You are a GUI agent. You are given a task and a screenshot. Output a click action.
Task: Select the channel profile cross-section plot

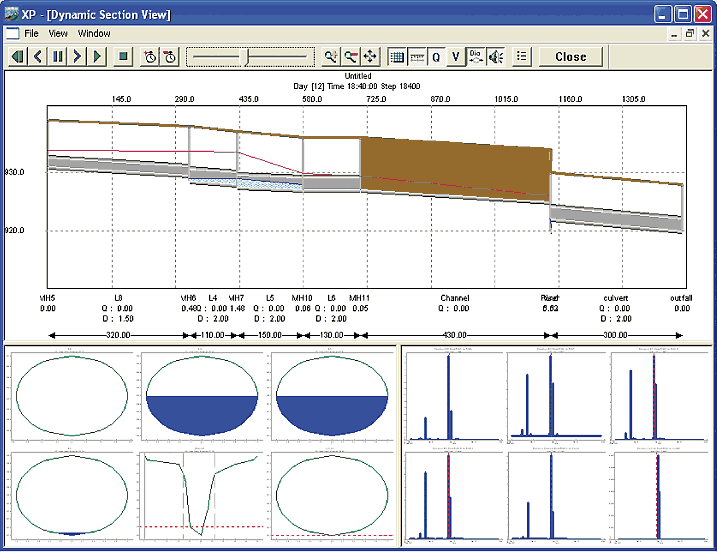coord(202,496)
